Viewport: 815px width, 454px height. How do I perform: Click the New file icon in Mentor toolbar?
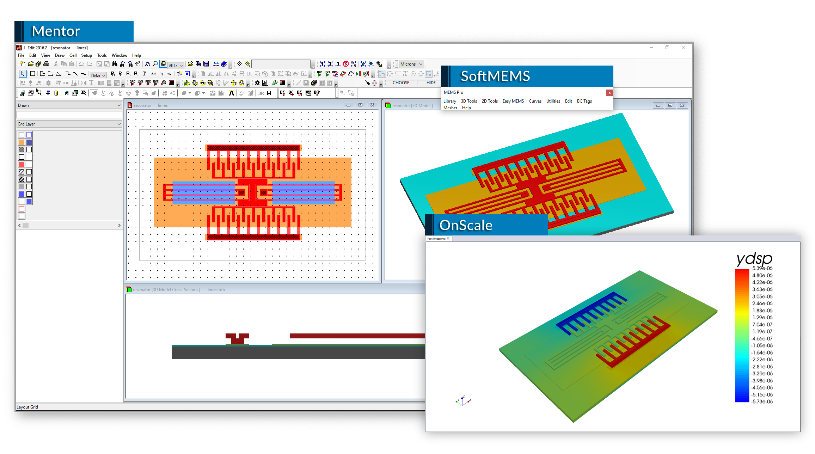(22, 64)
